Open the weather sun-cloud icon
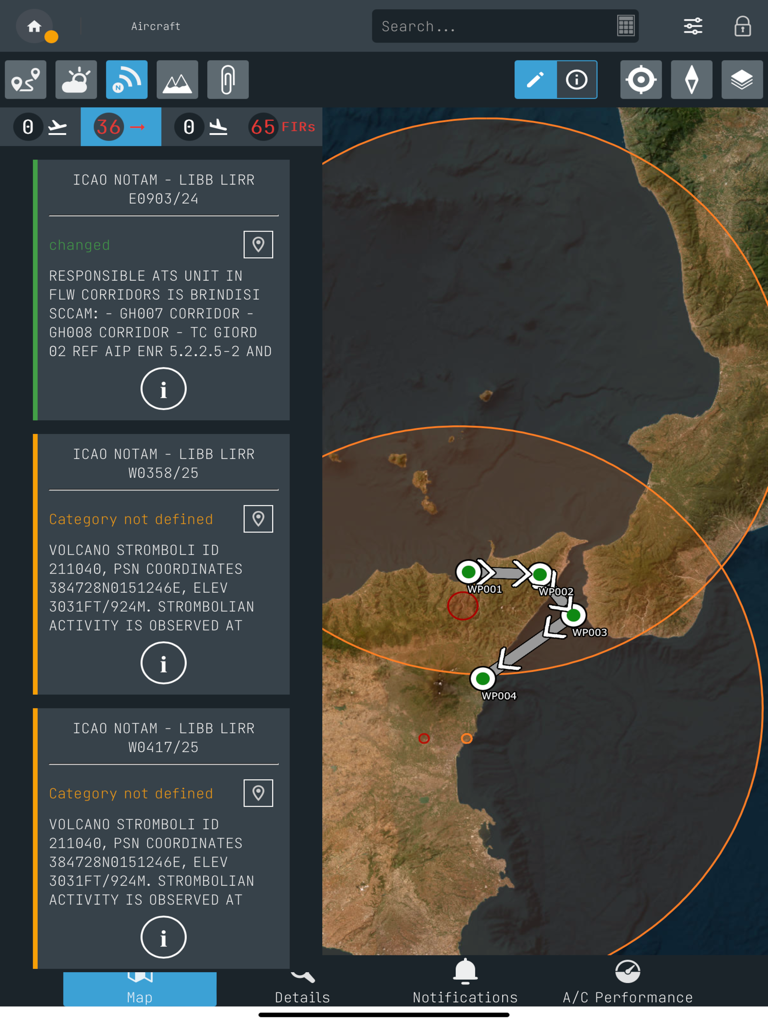 coord(76,80)
